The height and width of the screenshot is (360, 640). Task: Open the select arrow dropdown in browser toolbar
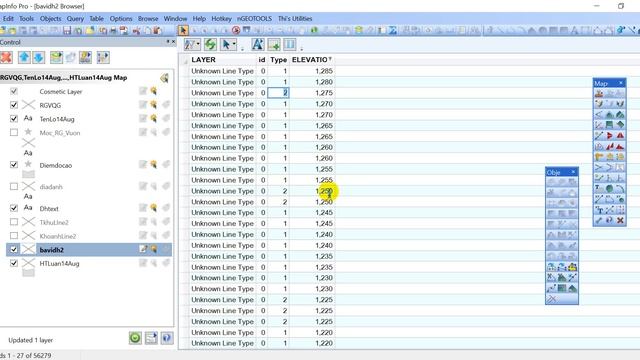pyautogui.click(x=235, y=44)
